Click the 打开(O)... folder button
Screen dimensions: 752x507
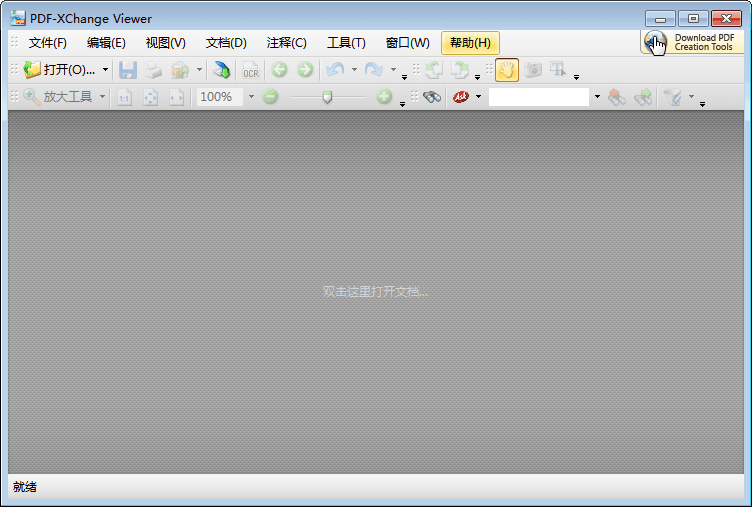click(59, 70)
